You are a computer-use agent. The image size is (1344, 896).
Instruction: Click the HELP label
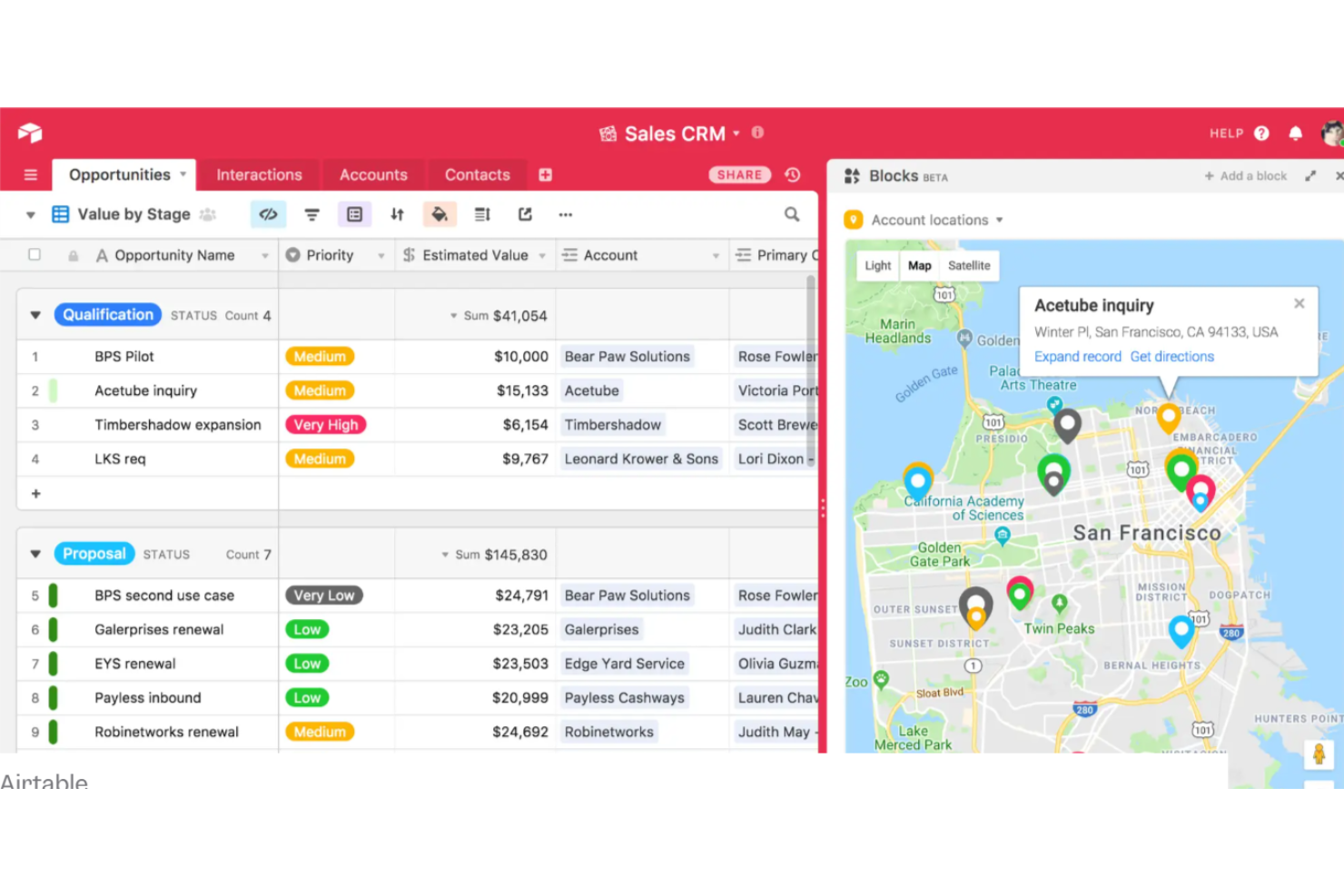[x=1226, y=133]
